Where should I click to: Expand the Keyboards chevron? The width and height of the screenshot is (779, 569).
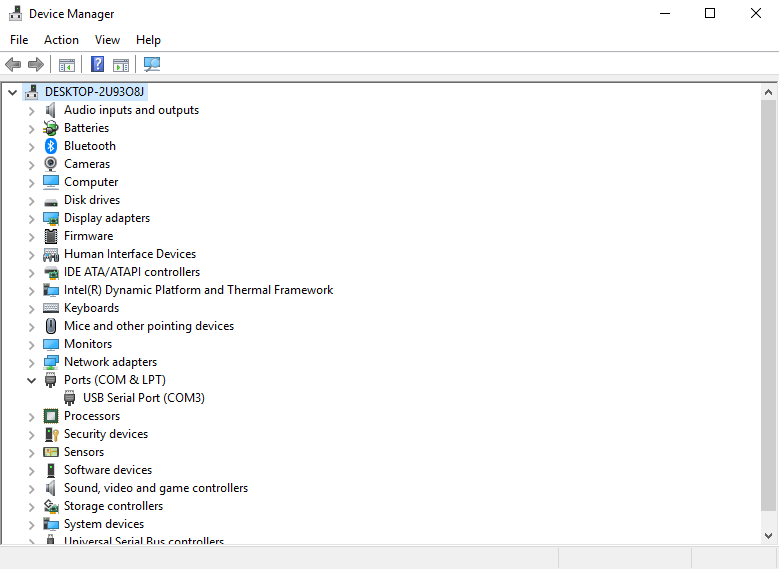click(31, 309)
